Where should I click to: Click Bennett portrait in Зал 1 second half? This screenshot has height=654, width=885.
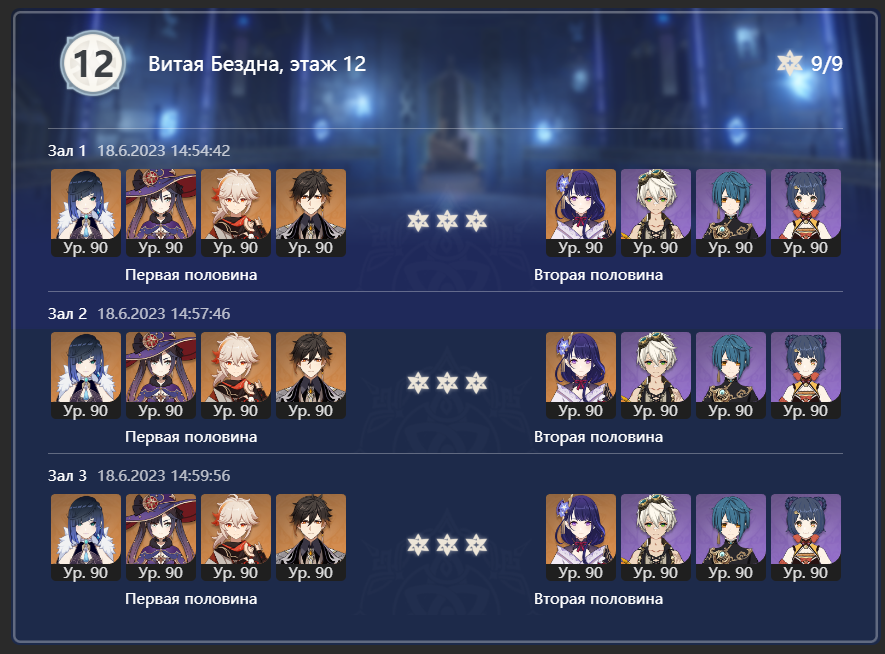pos(656,213)
